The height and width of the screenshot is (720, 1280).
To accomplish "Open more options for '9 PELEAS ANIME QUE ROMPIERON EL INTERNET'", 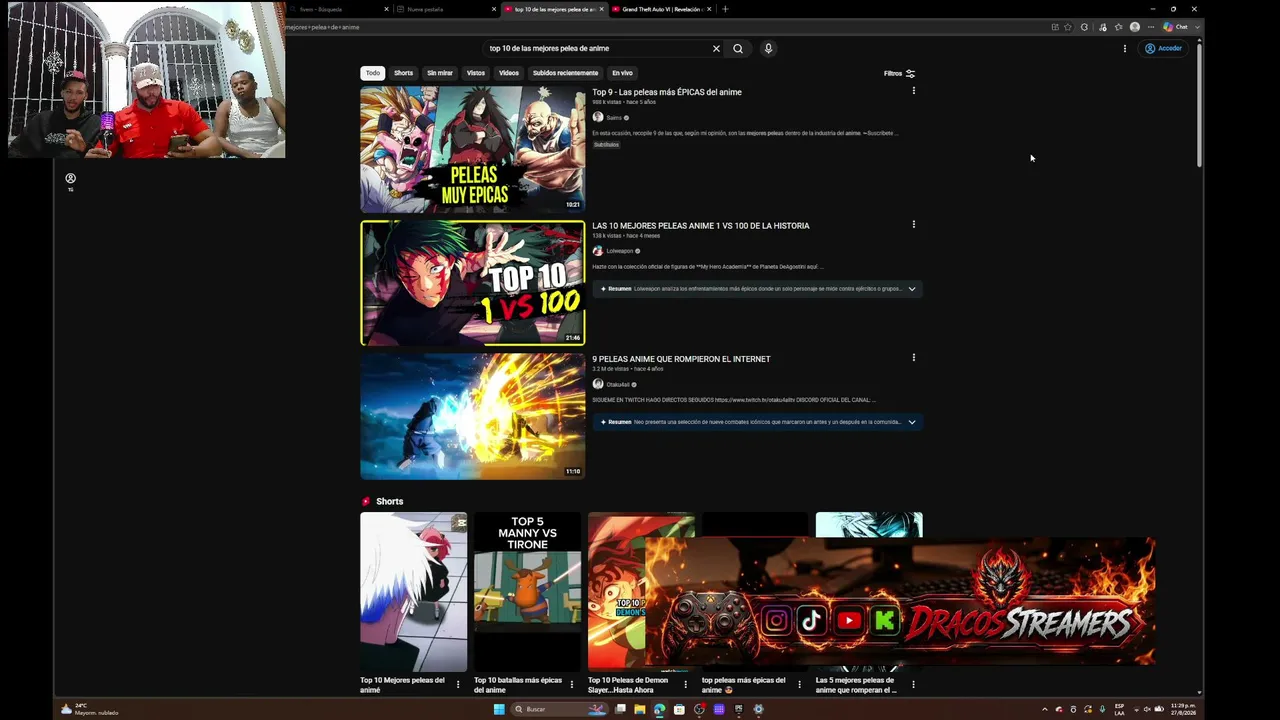I will coord(913,358).
